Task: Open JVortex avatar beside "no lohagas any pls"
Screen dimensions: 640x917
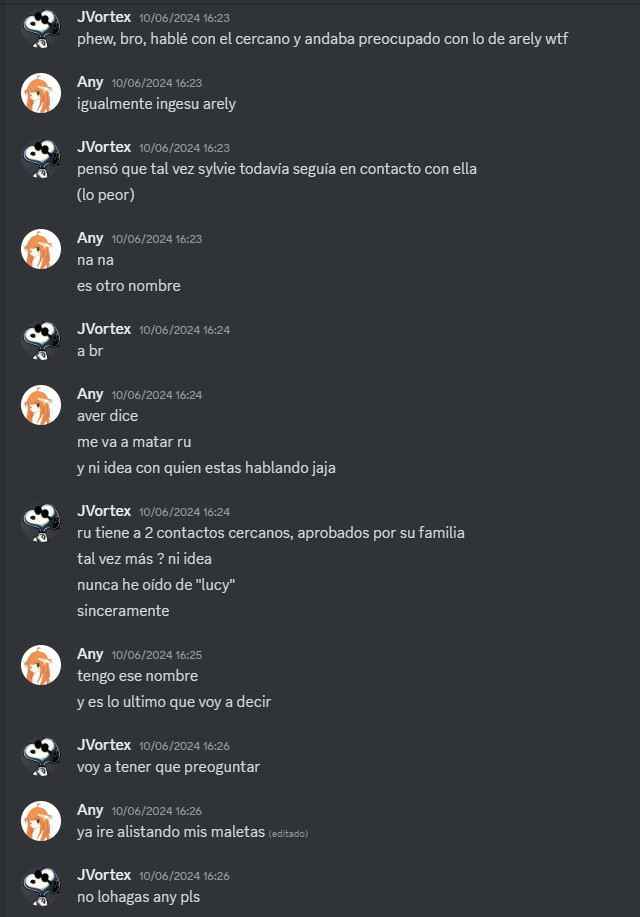Action: (41, 887)
